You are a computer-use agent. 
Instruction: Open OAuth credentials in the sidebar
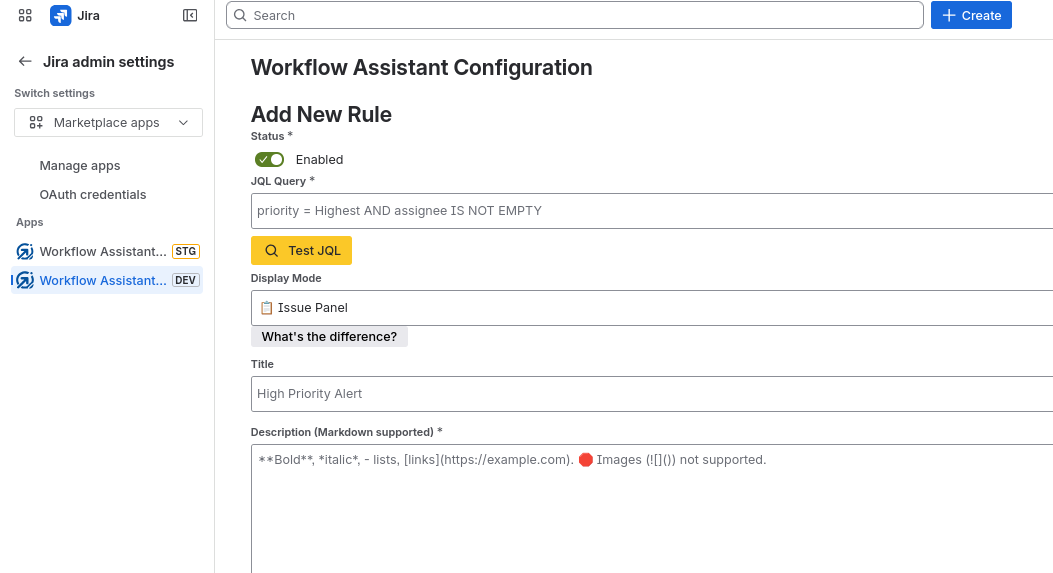[93, 194]
